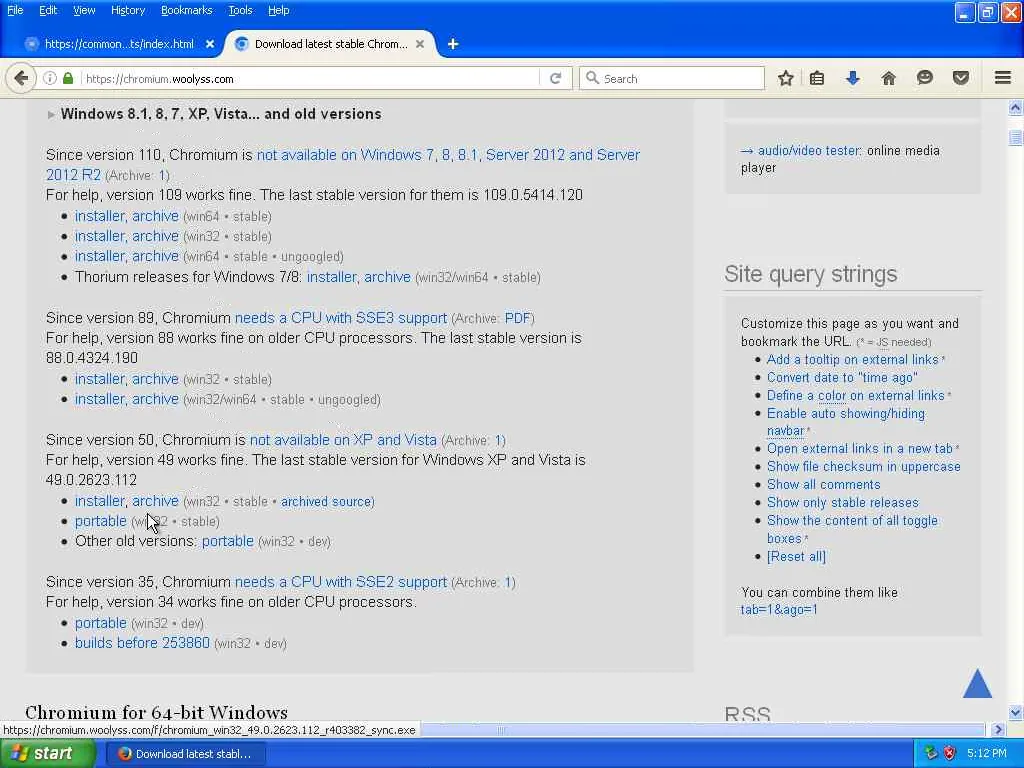Click the horizontal scrollbar right arrow
The width and height of the screenshot is (1024, 768).
point(998,729)
